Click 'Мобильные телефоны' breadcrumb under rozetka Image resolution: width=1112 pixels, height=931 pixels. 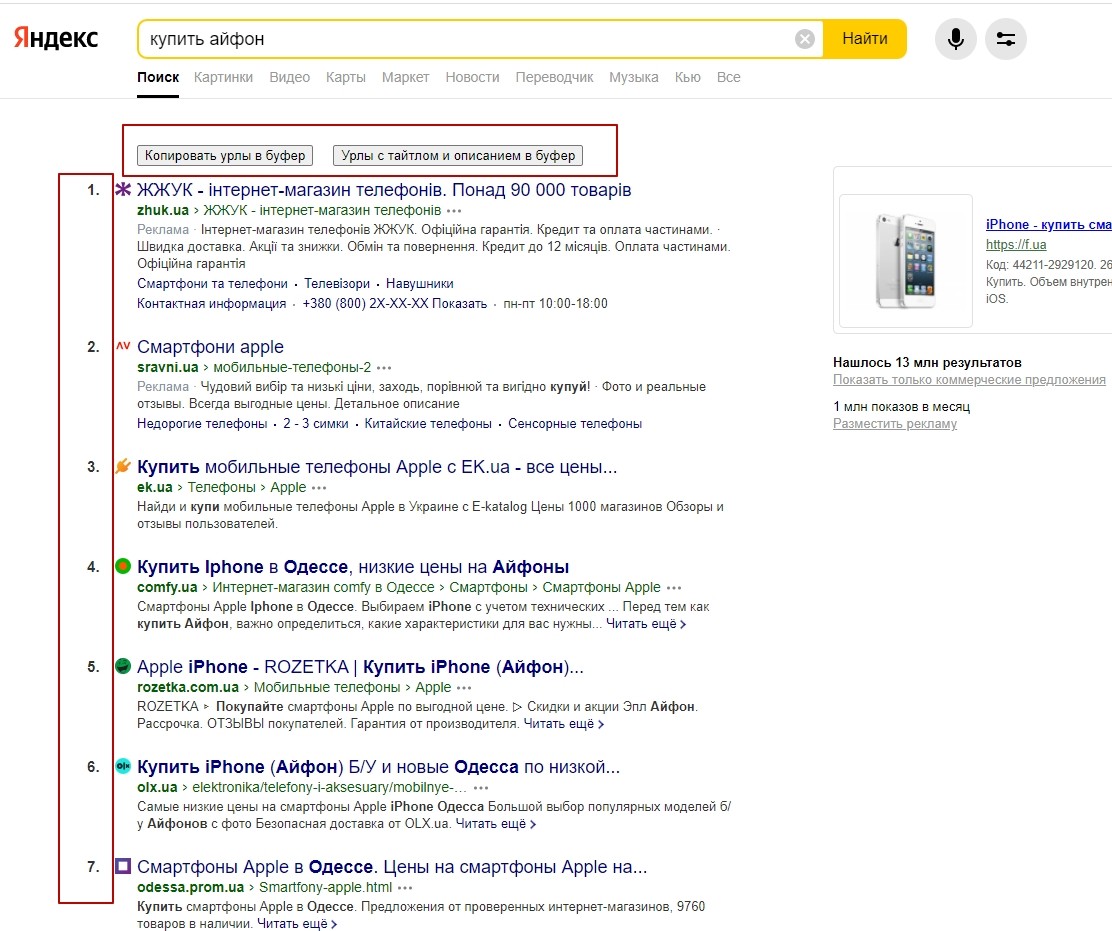coord(327,687)
